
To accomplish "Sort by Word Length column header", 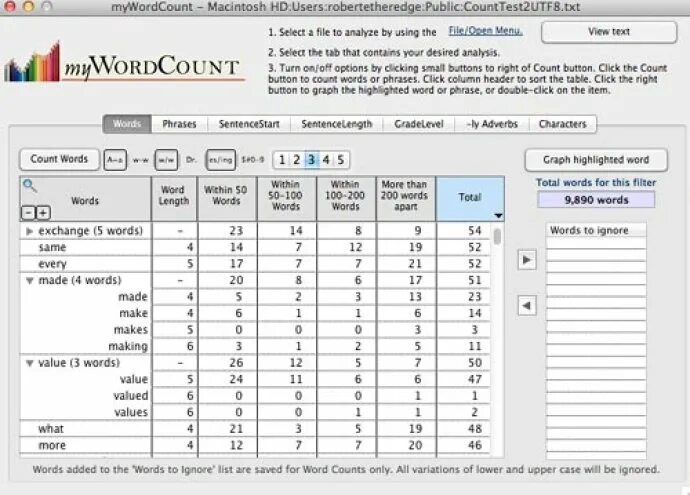I will [x=174, y=199].
